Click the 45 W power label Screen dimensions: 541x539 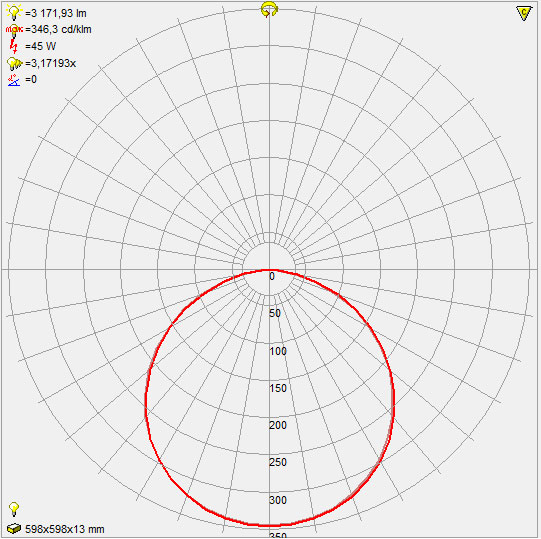(x=40, y=46)
